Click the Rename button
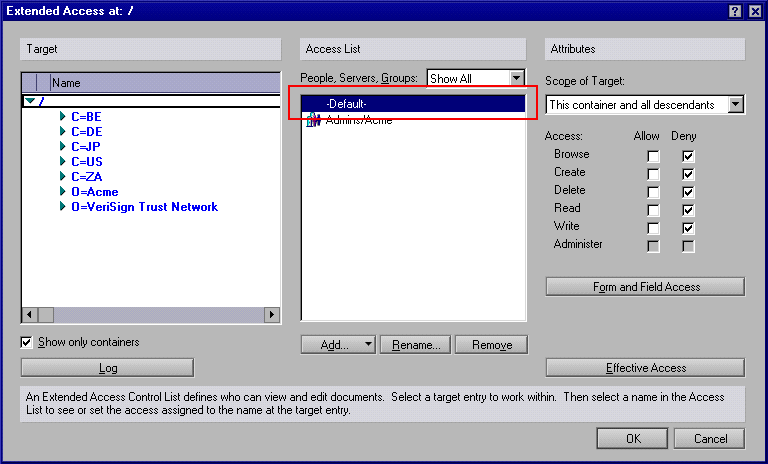This screenshot has width=768, height=464. click(x=415, y=344)
